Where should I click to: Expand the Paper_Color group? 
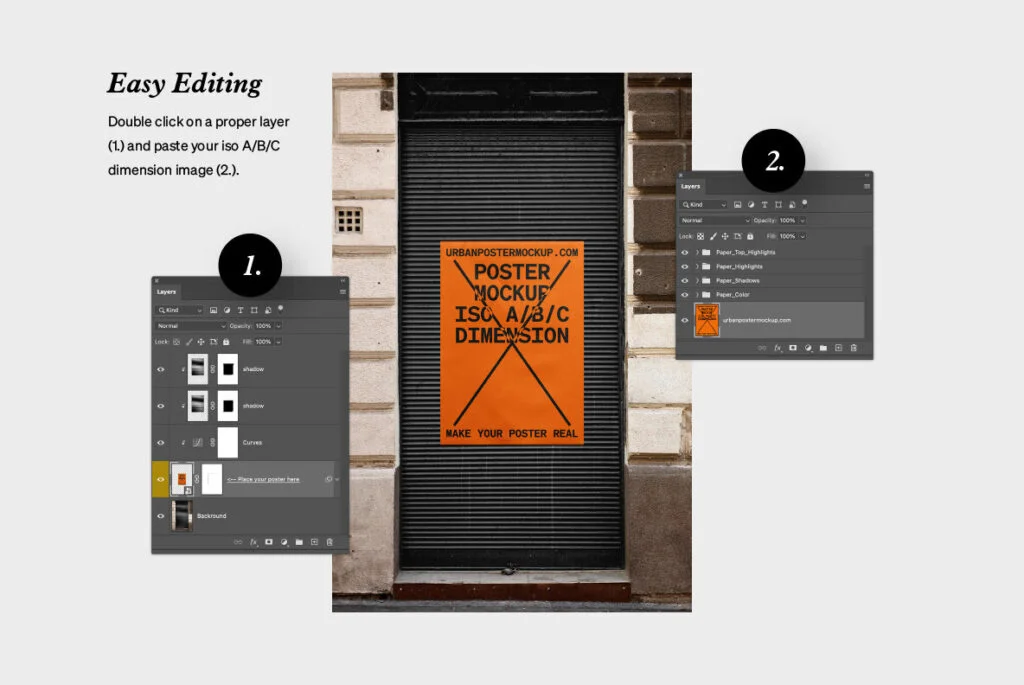697,295
